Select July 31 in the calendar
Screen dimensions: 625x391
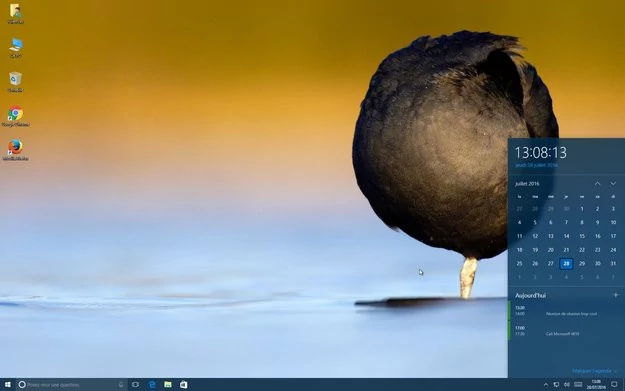613,263
